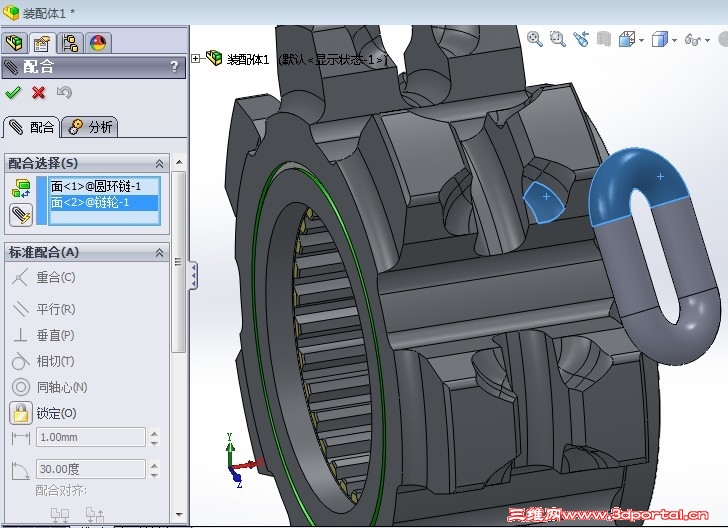Click the highlighted blue face on the sprocket

pyautogui.click(x=544, y=202)
